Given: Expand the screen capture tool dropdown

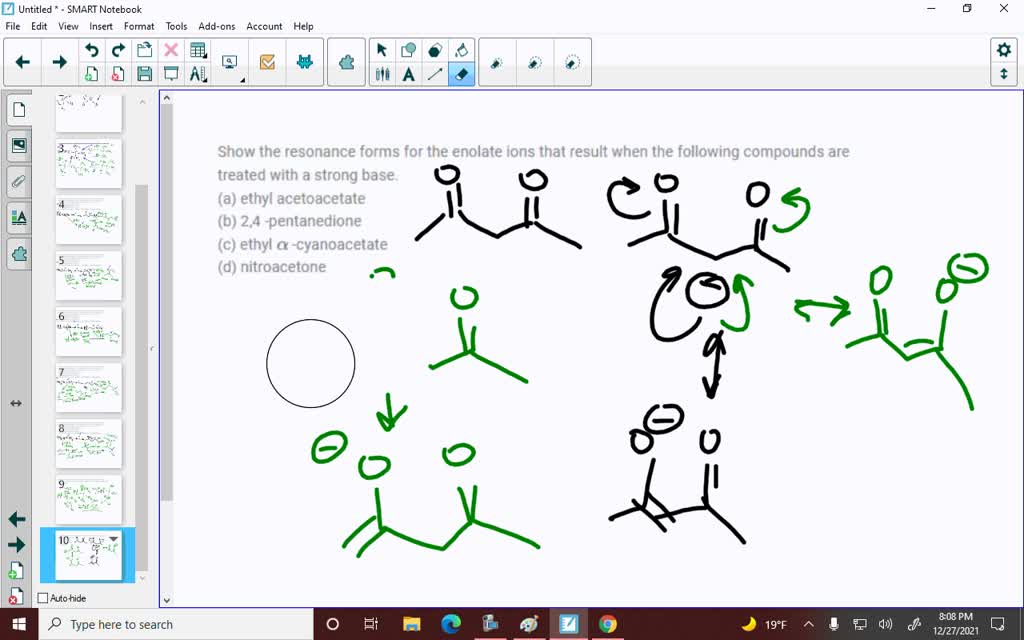Looking at the screenshot, I should pos(242,79).
